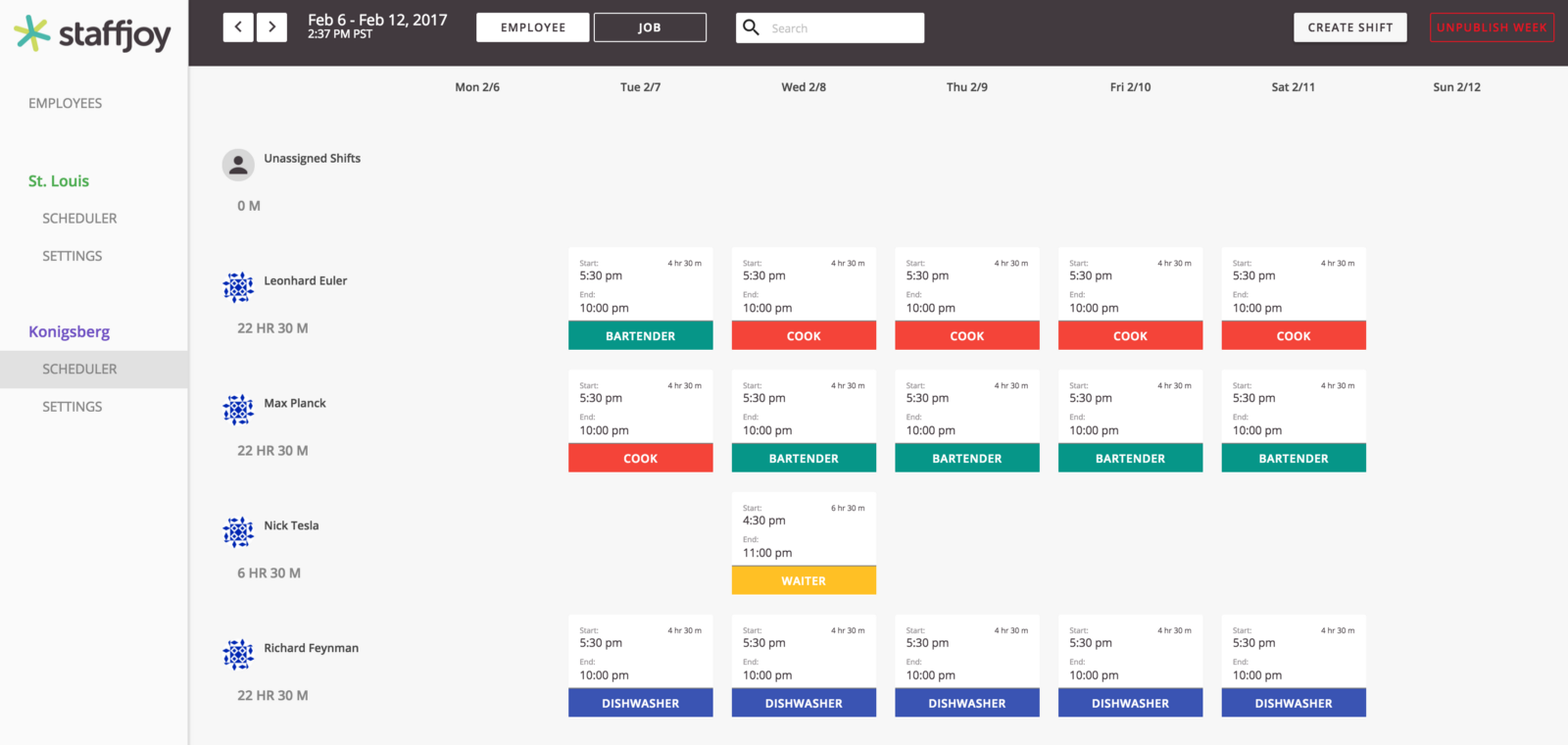Viewport: 1568px width, 745px height.
Task: Open Employees in the sidebar
Action: pyautogui.click(x=65, y=103)
